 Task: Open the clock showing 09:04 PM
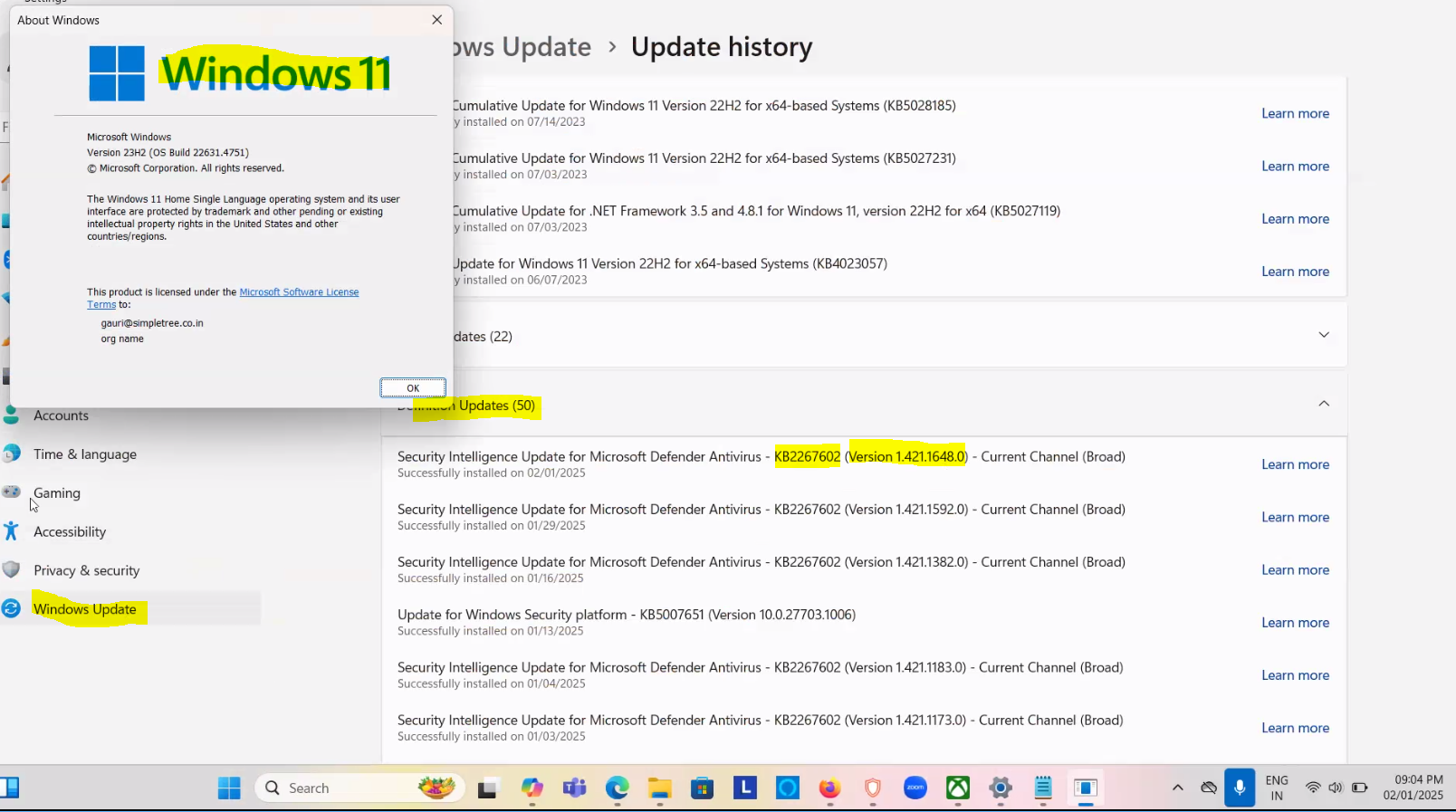1413,788
